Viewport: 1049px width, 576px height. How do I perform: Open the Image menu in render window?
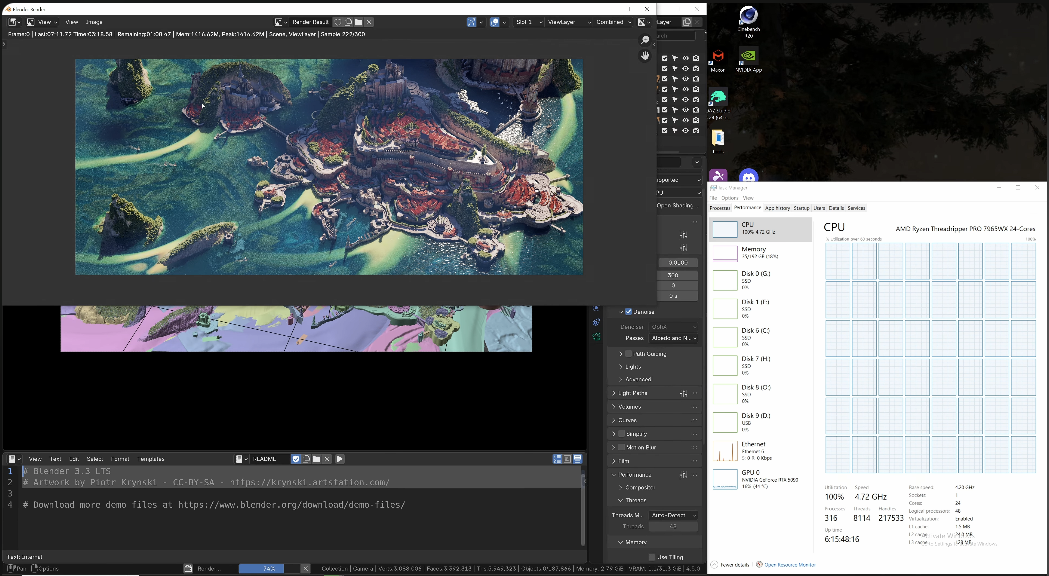click(93, 22)
